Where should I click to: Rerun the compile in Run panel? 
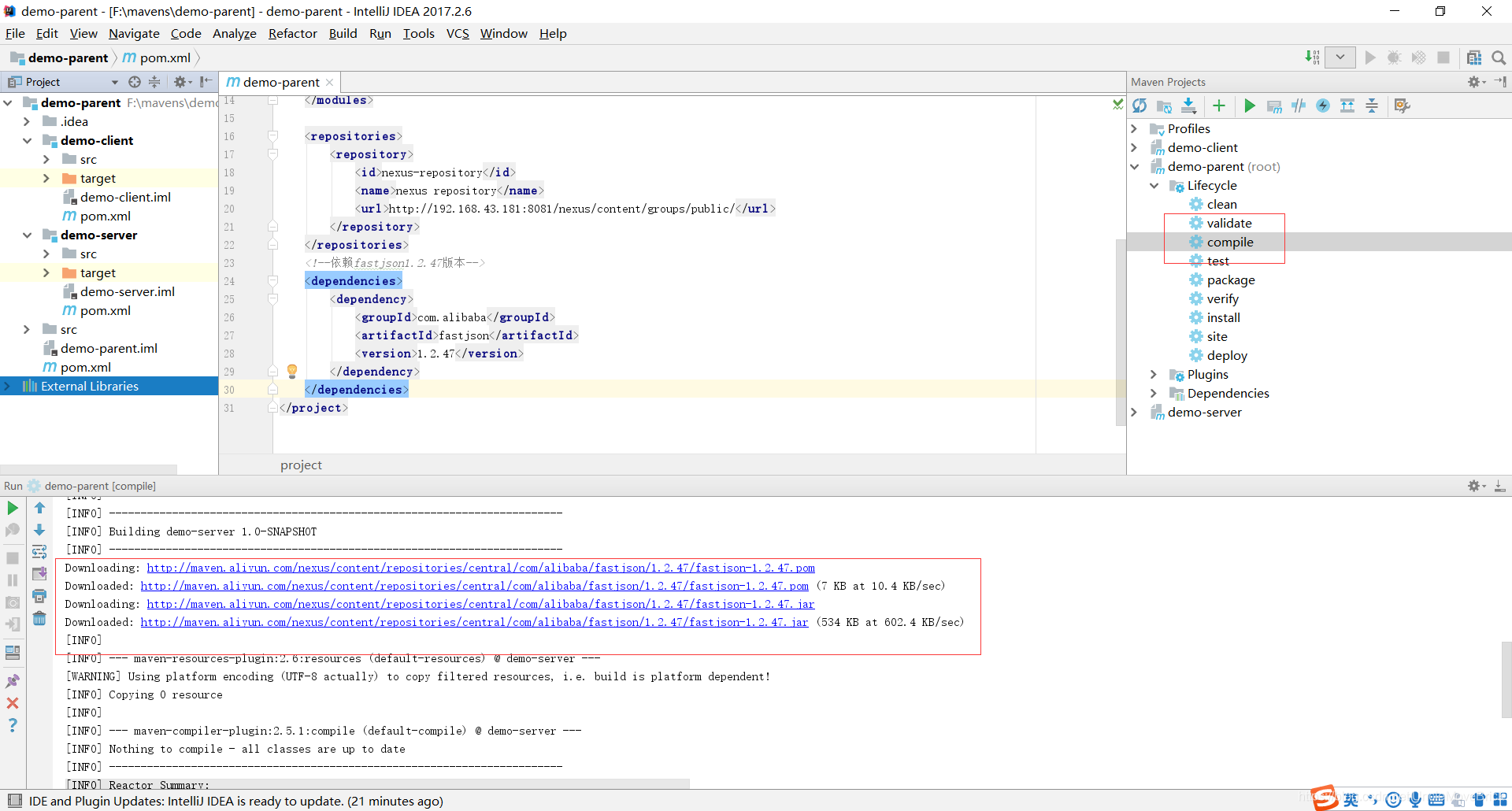coord(13,508)
